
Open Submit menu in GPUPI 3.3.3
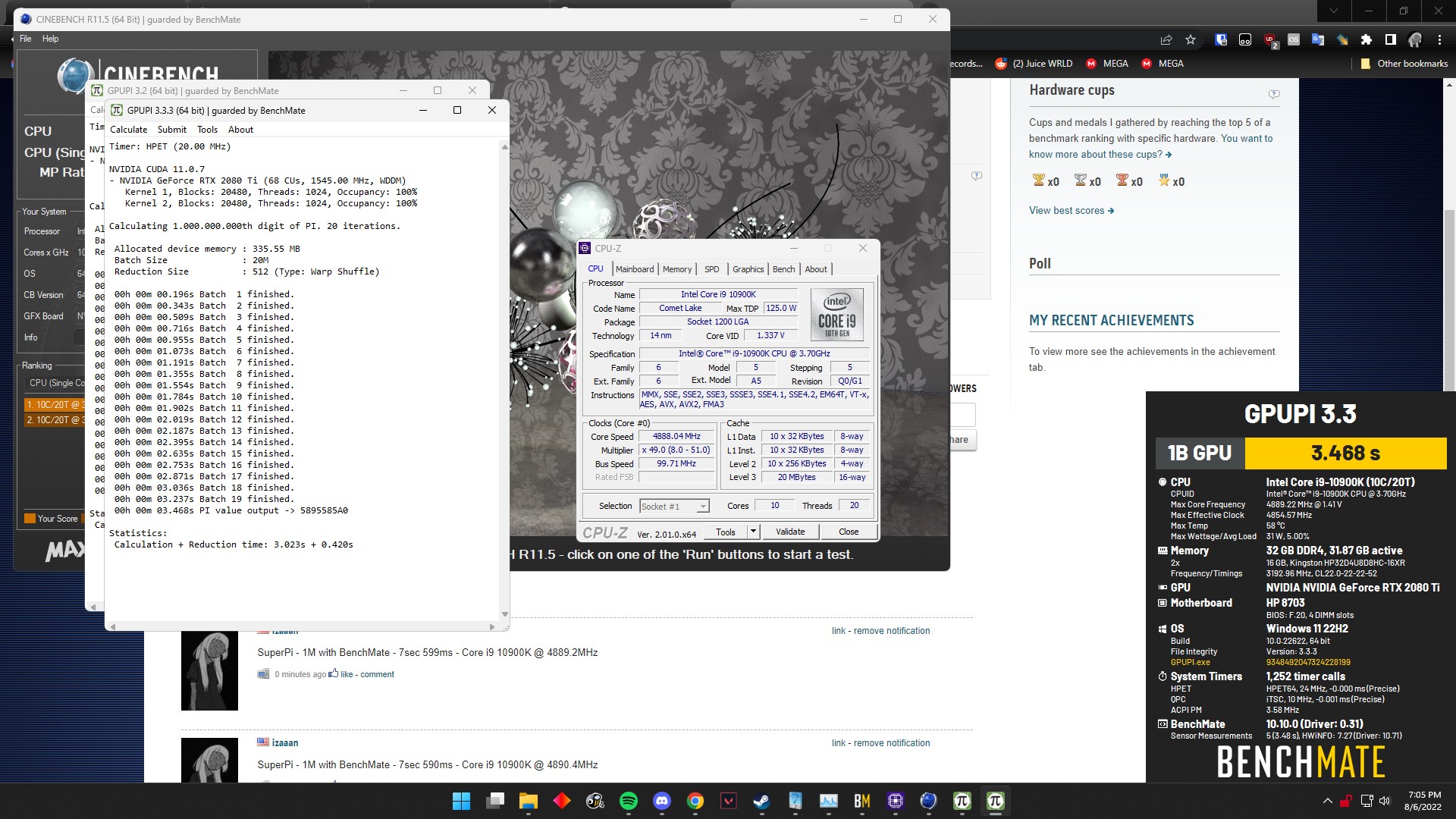(172, 130)
